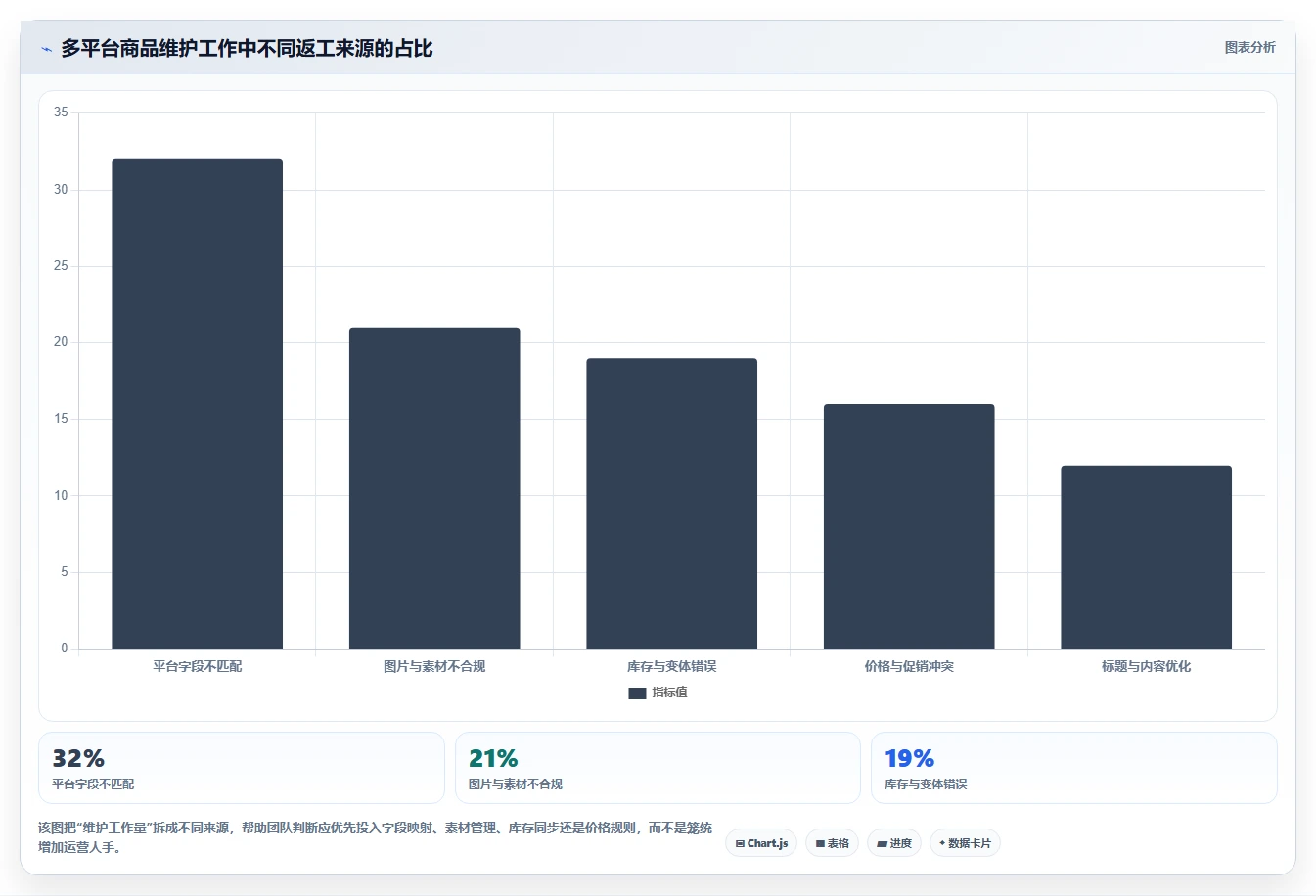The width and height of the screenshot is (1316, 896).
Task: Click the lightning icon beside the chart title
Action: pos(46,49)
